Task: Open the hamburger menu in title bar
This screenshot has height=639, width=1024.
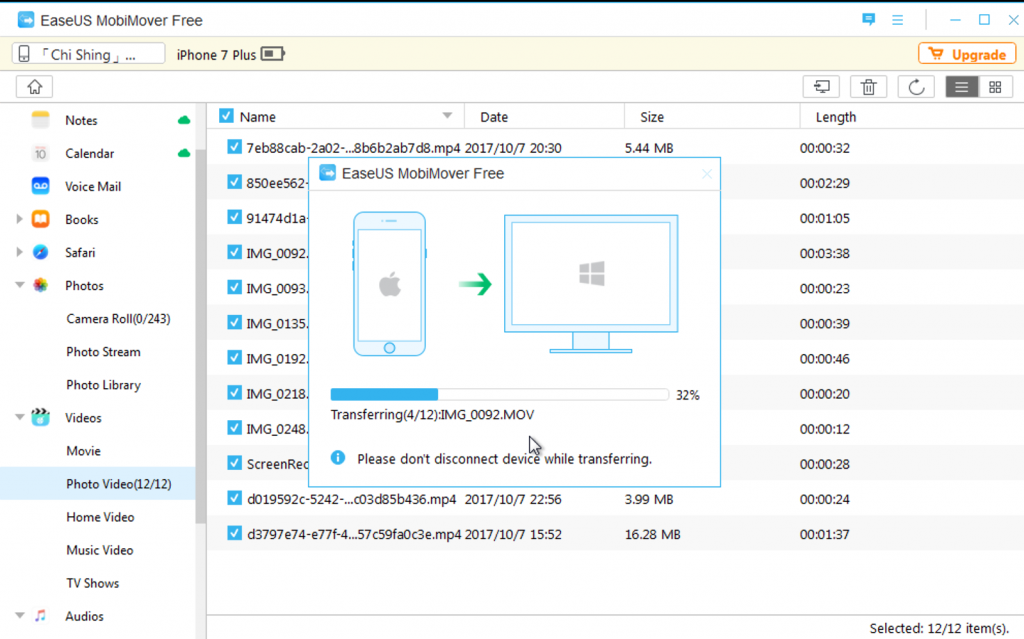Action: (898, 20)
